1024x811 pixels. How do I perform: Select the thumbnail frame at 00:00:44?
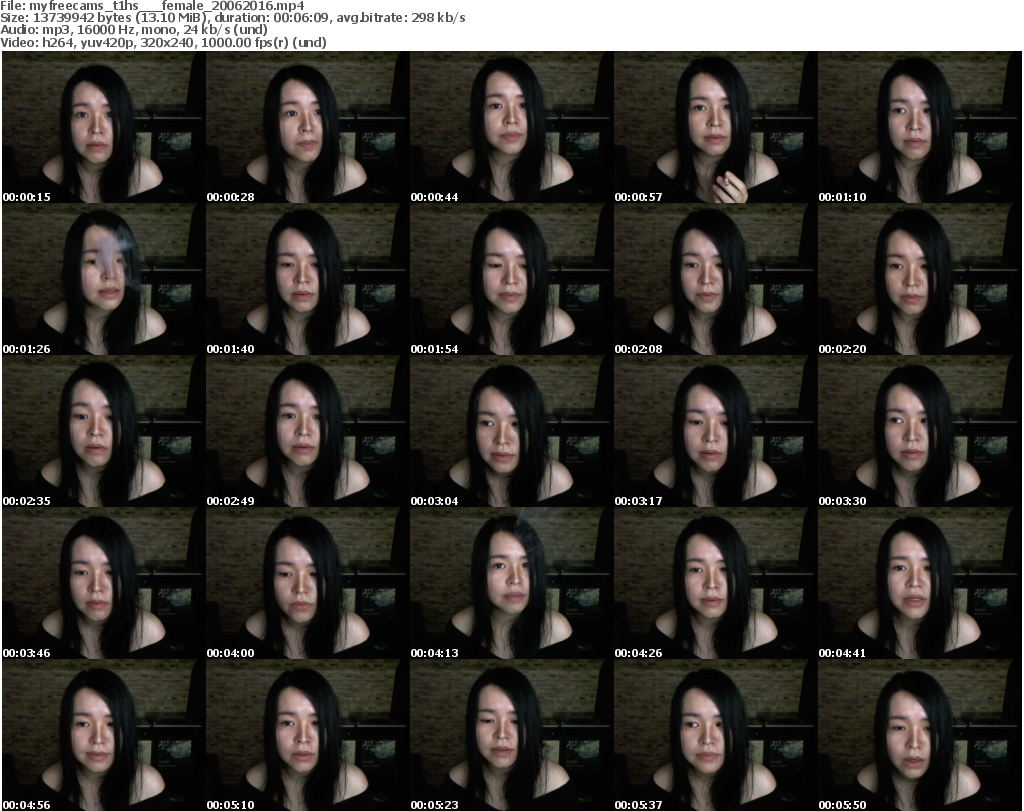coord(511,127)
